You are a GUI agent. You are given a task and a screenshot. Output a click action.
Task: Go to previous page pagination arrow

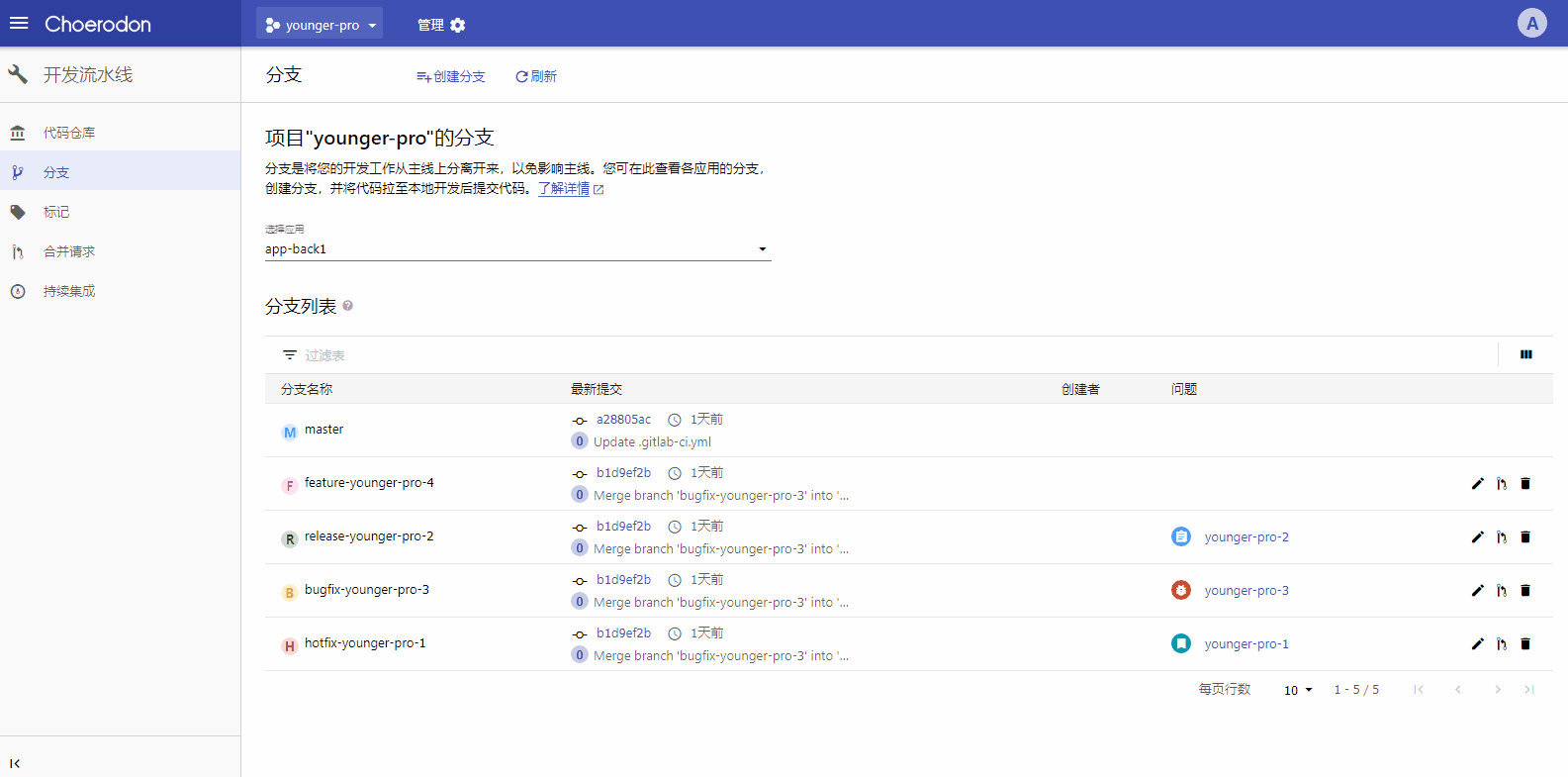click(x=1458, y=690)
